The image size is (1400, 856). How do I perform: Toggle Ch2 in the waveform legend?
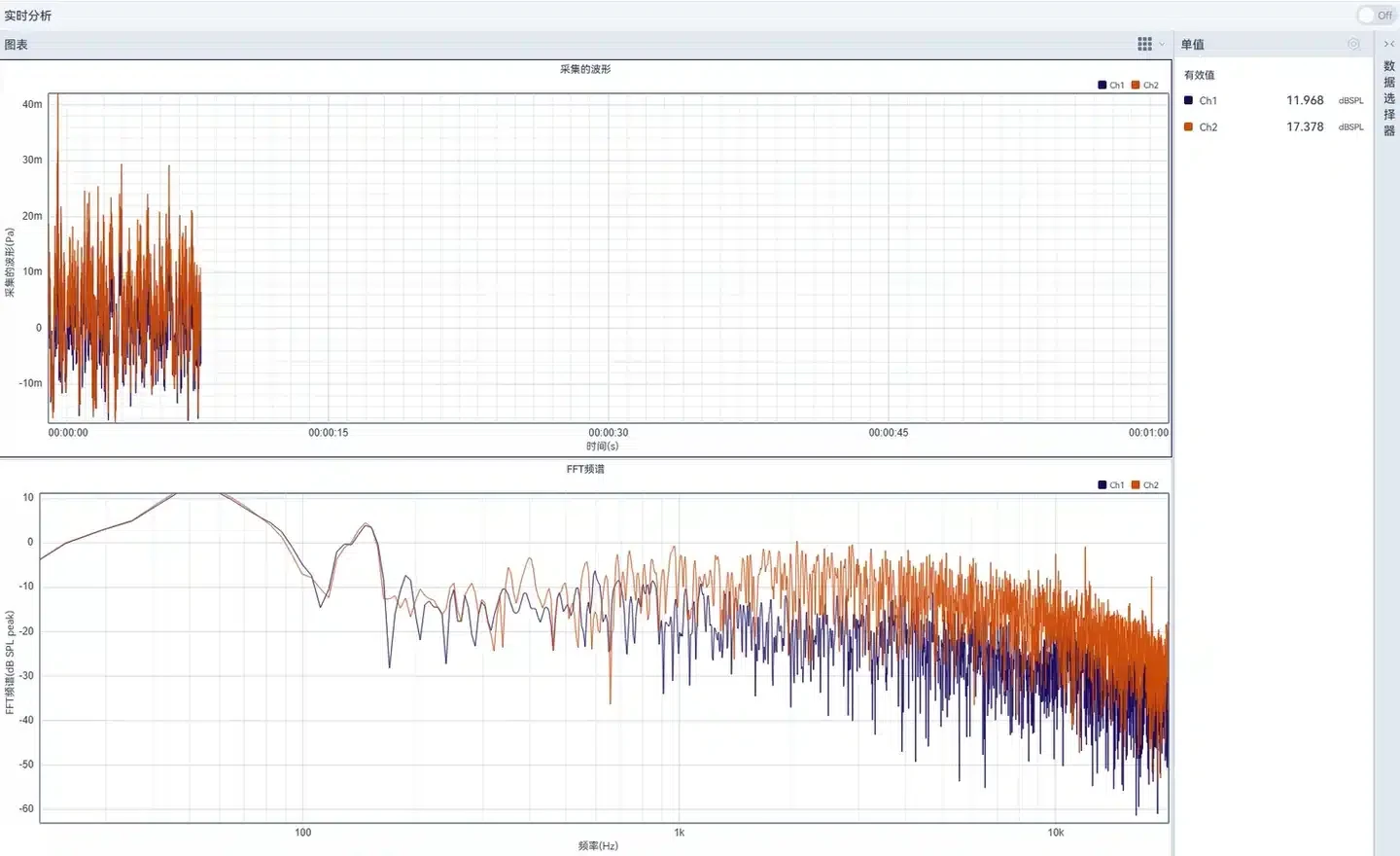tap(1145, 85)
